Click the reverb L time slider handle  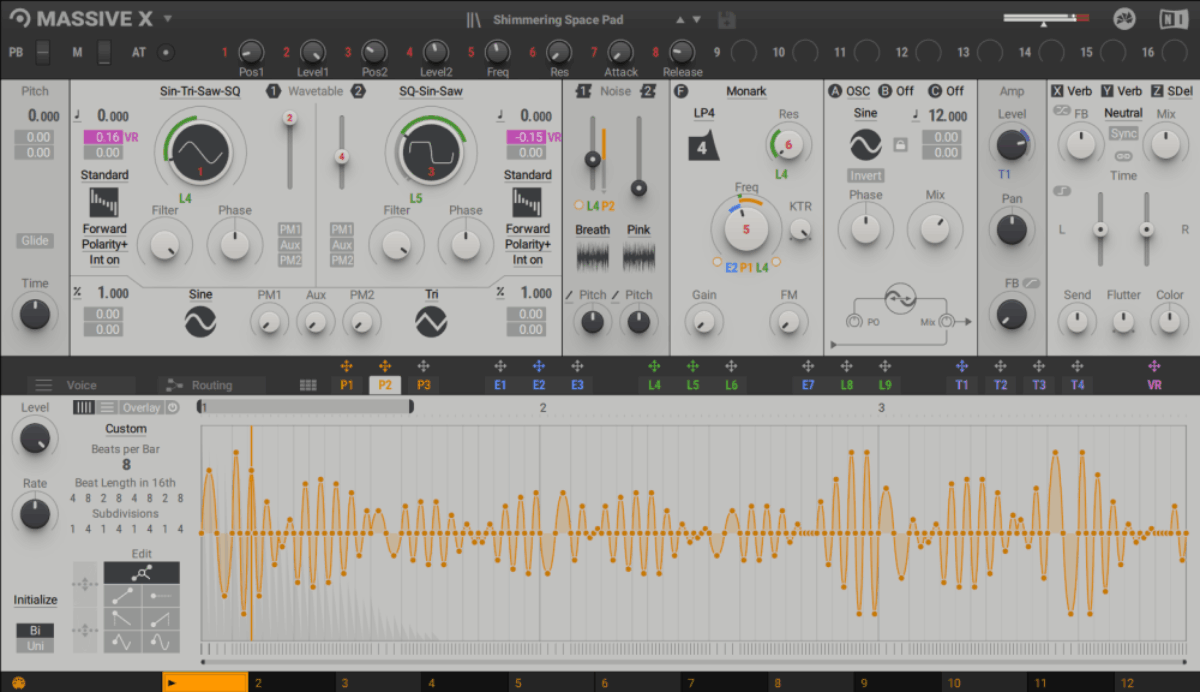(x=1100, y=229)
